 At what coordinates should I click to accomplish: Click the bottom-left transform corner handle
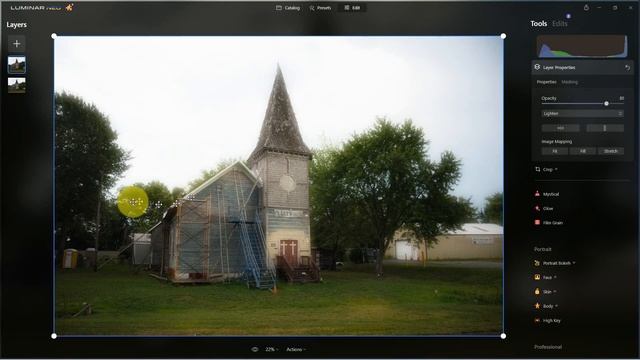click(x=54, y=336)
